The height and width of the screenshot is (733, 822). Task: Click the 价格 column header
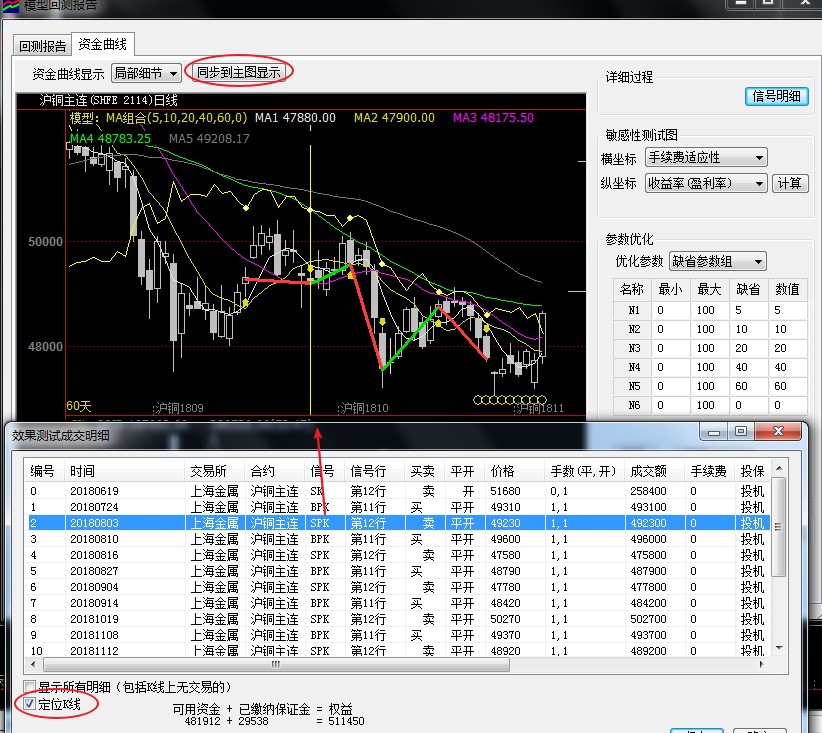(506, 470)
